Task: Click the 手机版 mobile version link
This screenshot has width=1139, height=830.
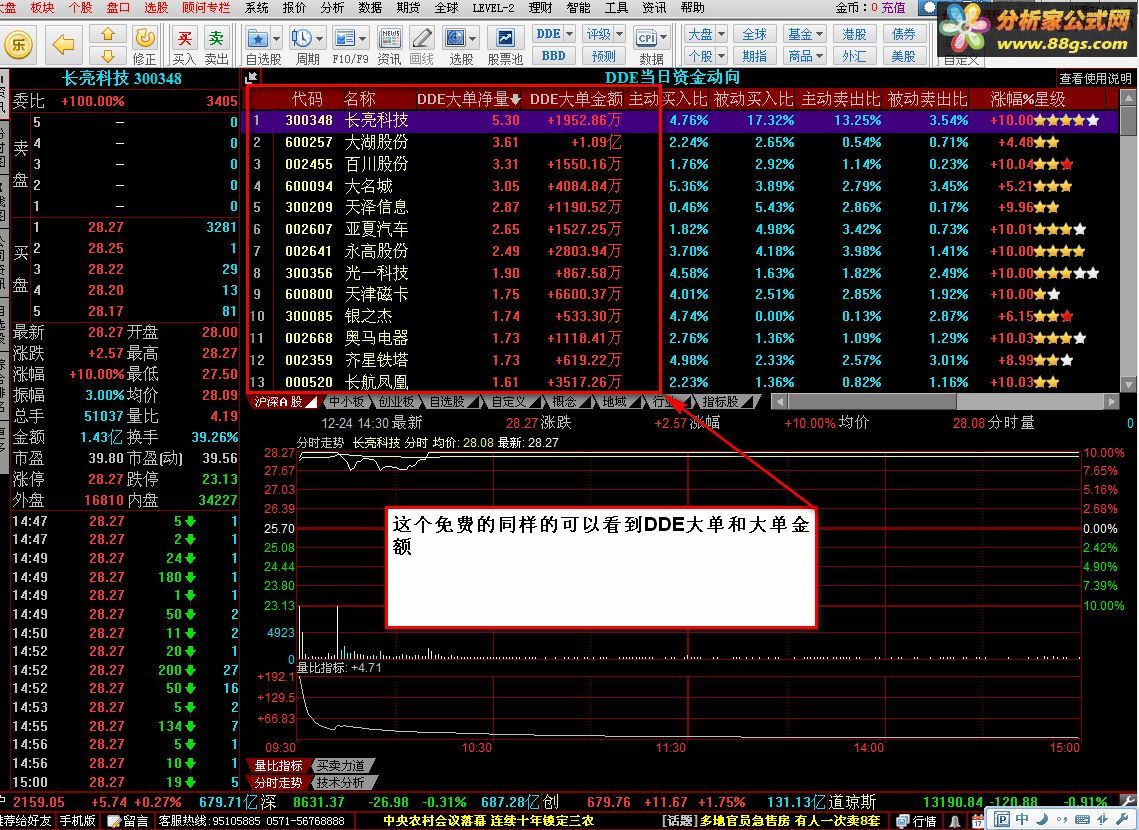Action: pyautogui.click(x=78, y=821)
